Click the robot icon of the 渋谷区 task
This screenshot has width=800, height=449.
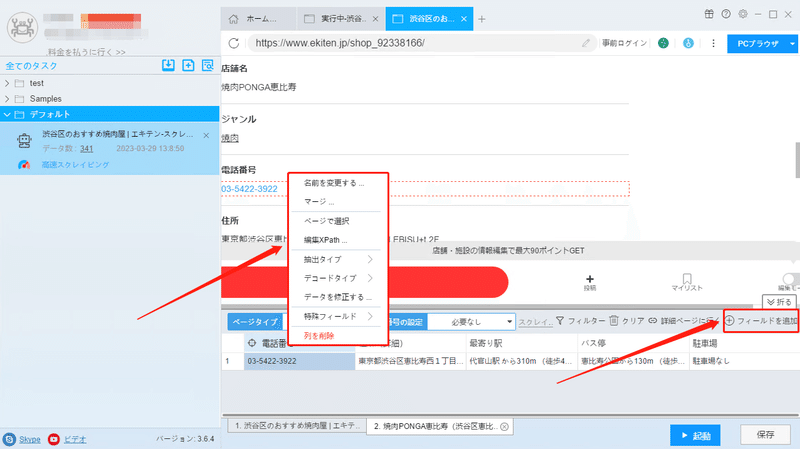click(x=24, y=140)
